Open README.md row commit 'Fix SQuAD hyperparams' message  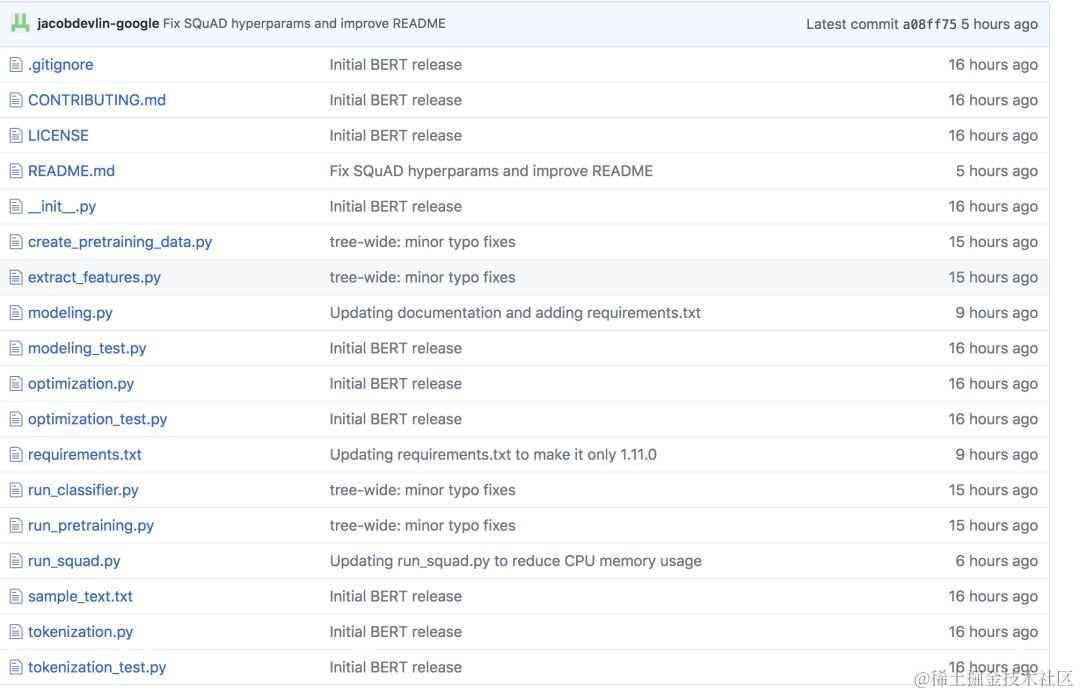tap(491, 171)
